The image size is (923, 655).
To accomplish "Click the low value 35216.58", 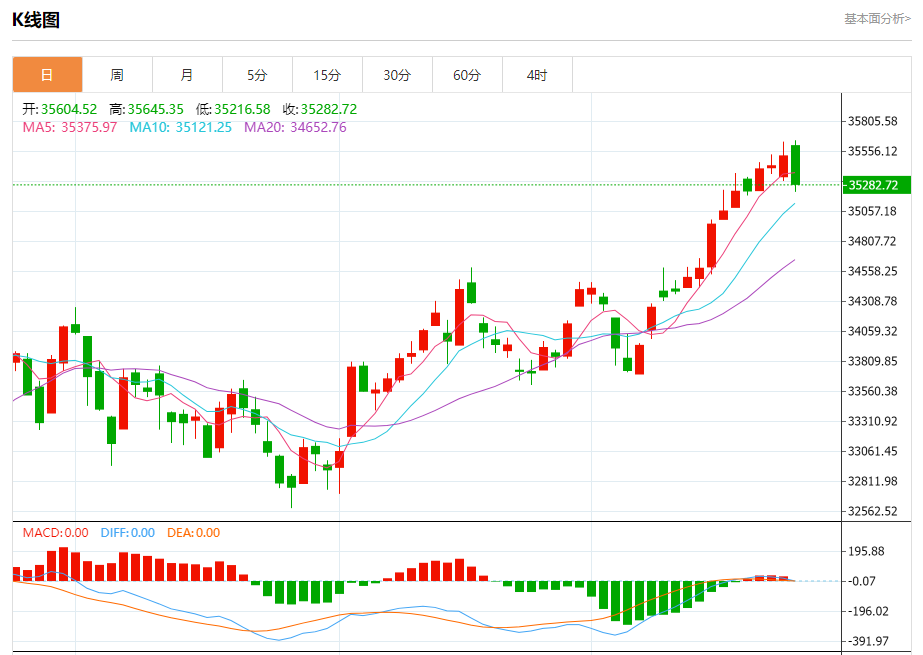I will [x=242, y=109].
